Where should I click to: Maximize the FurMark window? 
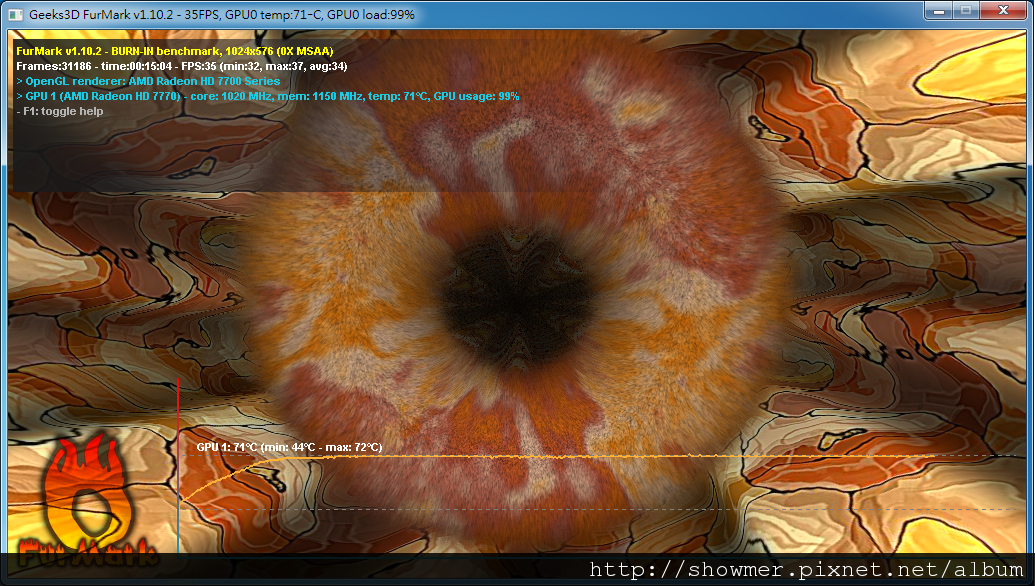coord(966,11)
